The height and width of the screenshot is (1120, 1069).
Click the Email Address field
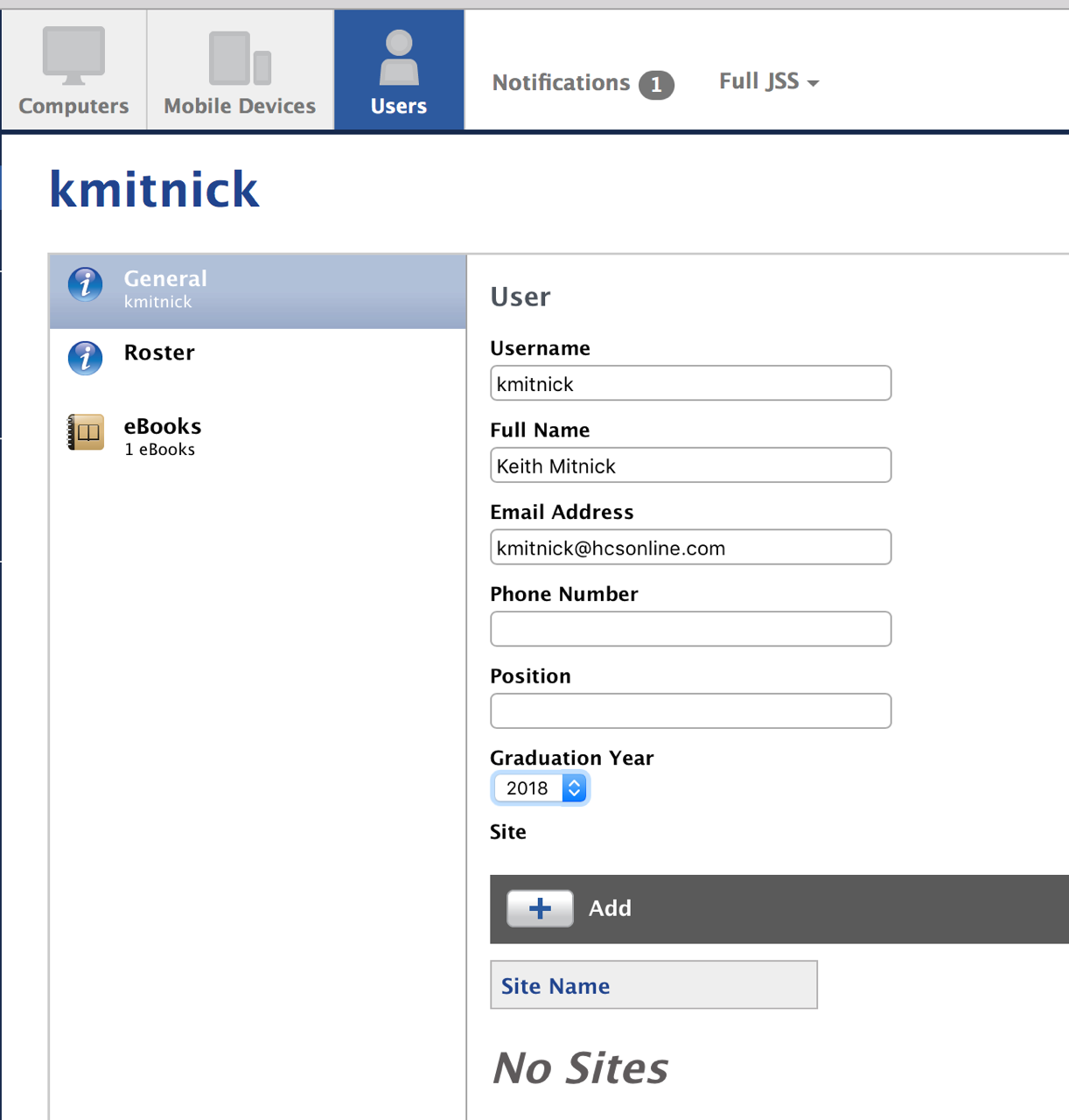690,547
